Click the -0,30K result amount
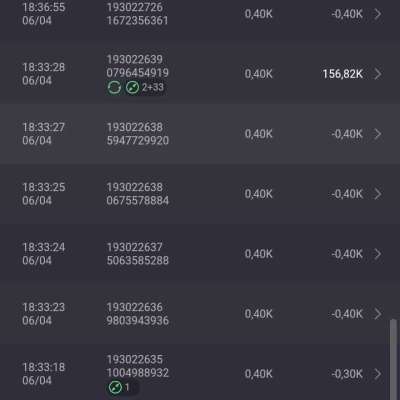400x400 pixels. [x=347, y=374]
